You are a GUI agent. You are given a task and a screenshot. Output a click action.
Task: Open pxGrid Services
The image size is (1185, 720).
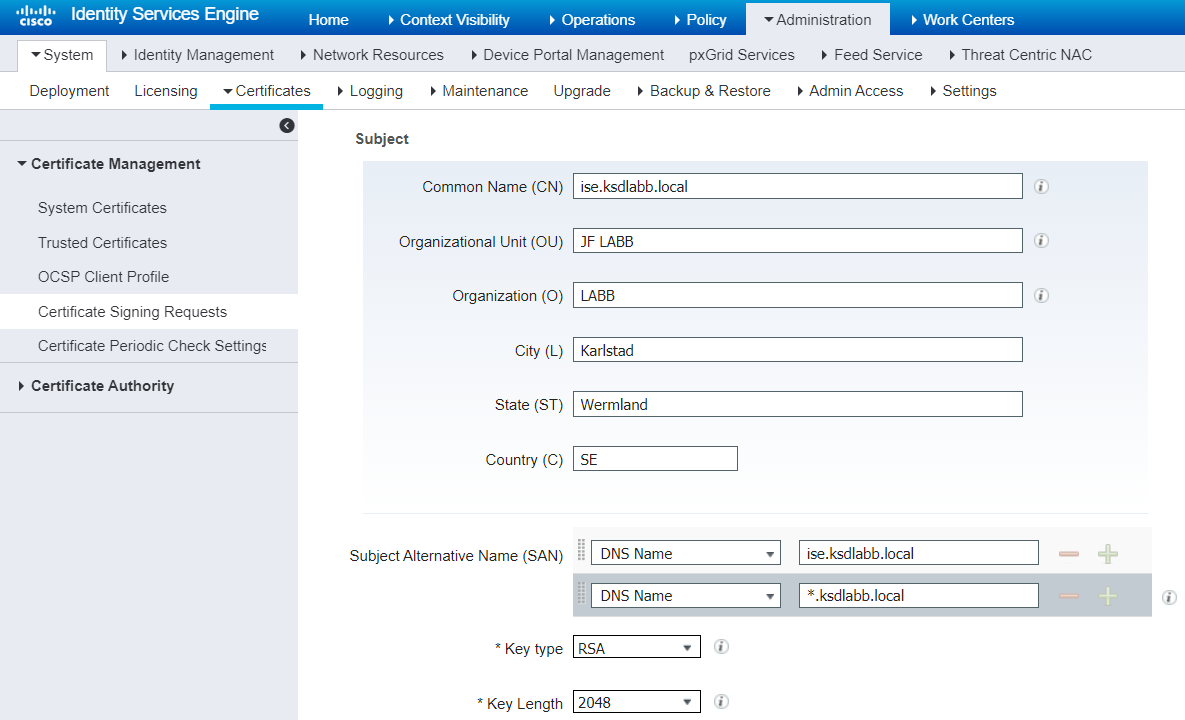coord(741,55)
